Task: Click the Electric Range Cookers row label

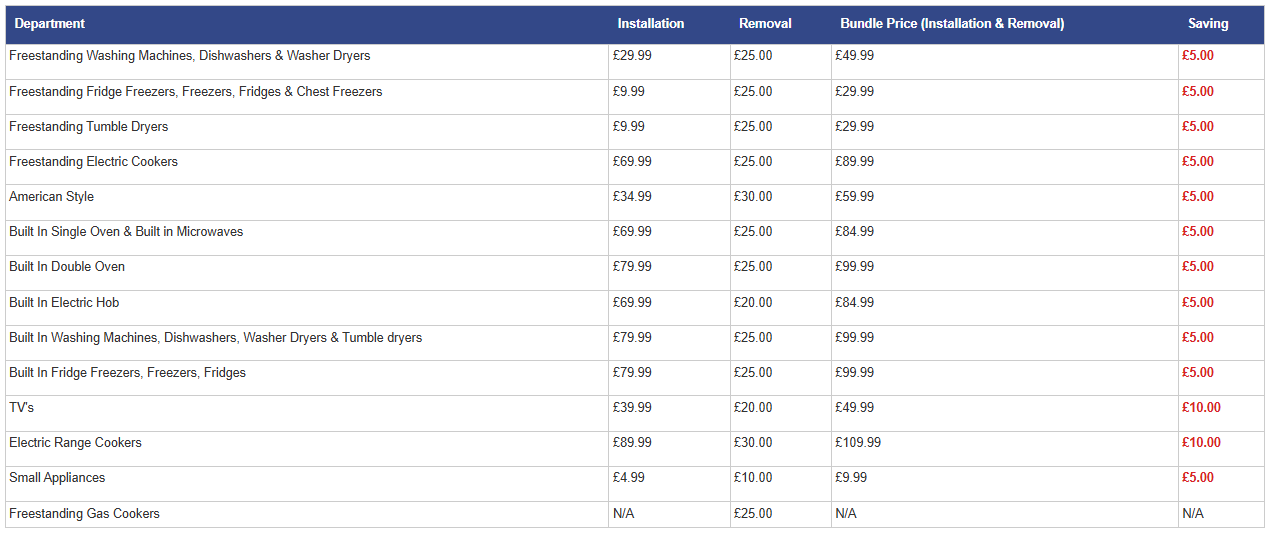Action: tap(76, 443)
